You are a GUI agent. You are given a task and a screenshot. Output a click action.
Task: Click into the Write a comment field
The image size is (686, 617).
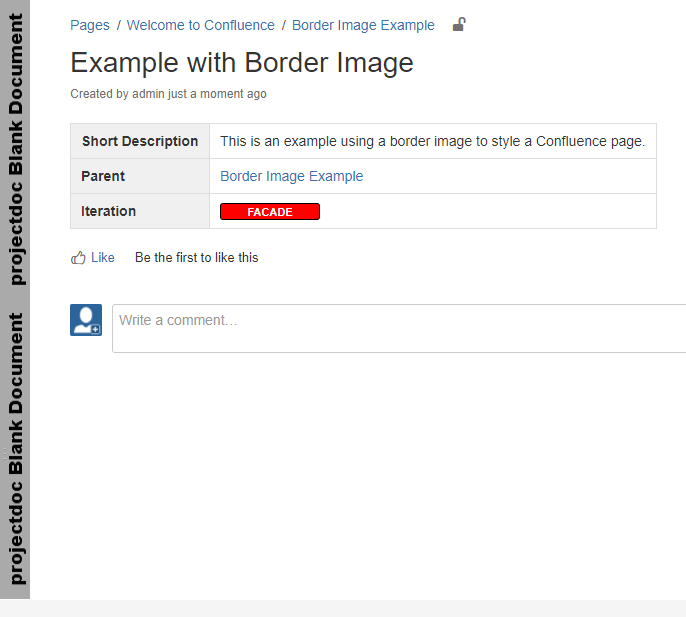pos(400,328)
